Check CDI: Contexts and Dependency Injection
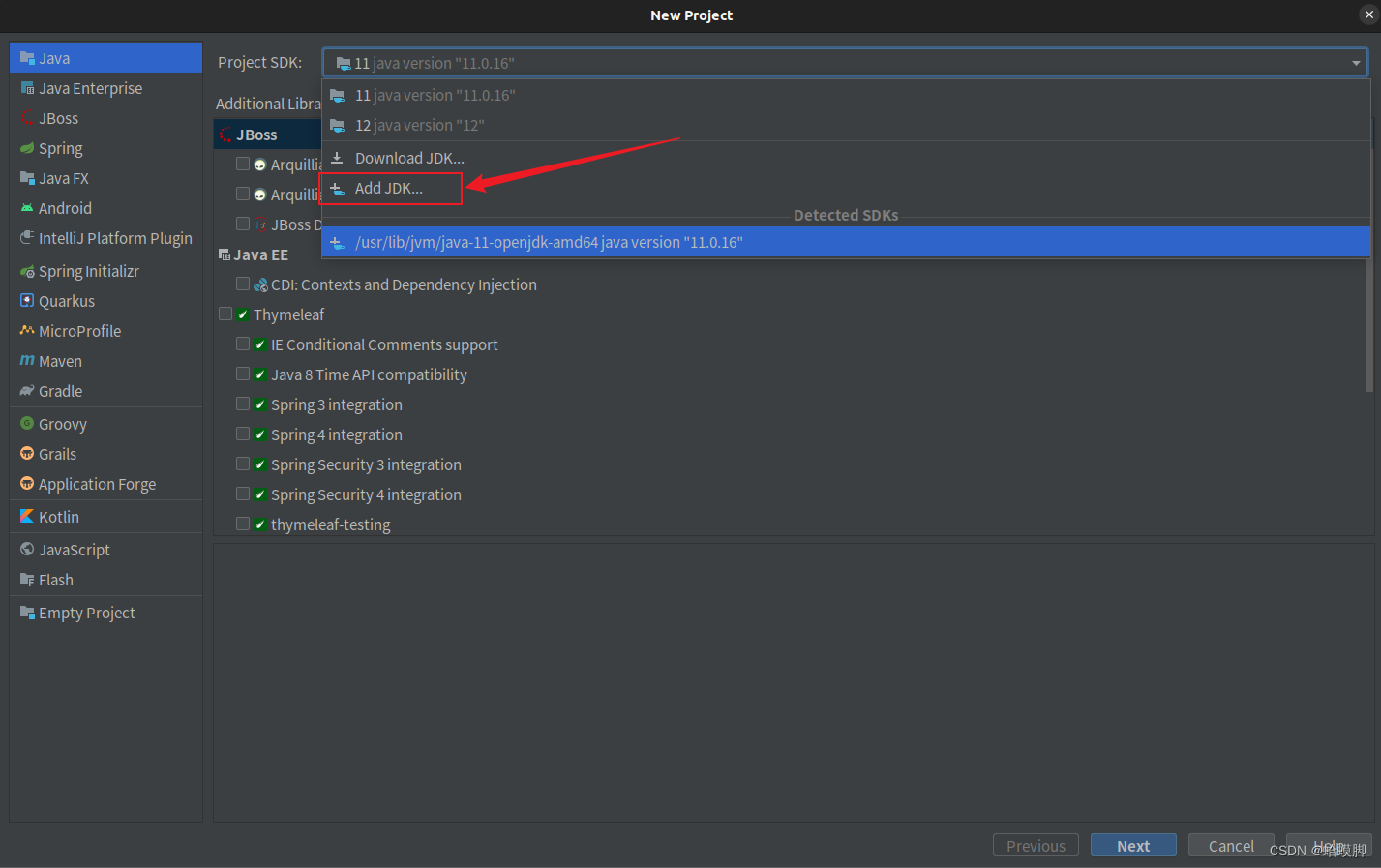 tap(243, 284)
